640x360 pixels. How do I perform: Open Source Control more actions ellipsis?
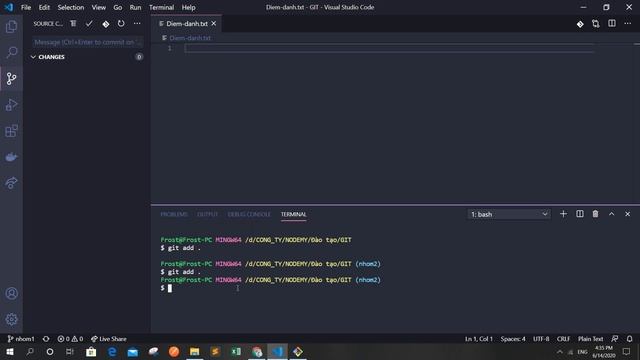(x=137, y=24)
